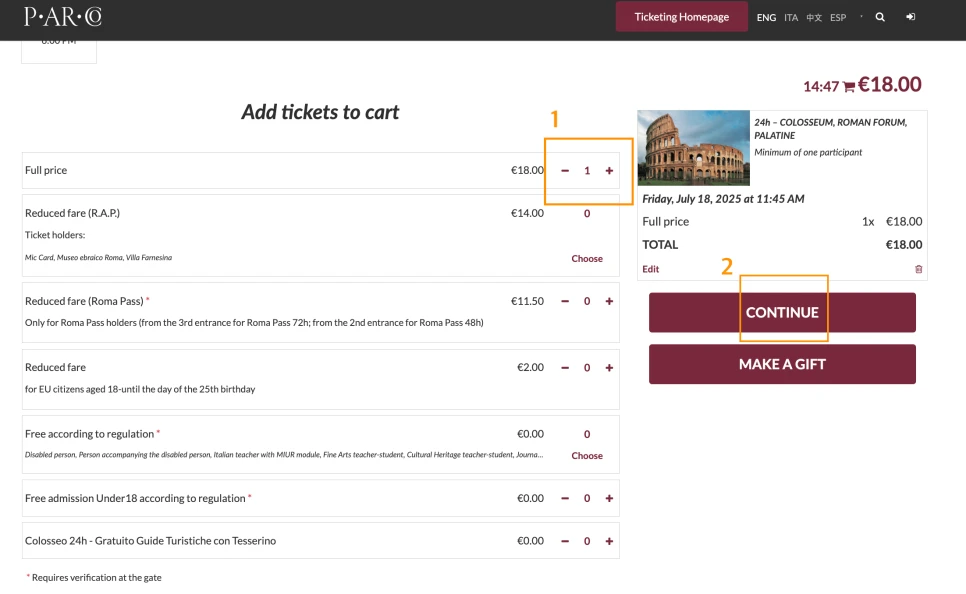This screenshot has width=966, height=594.
Task: Click the shopping cart icon near total
Action: (x=849, y=87)
